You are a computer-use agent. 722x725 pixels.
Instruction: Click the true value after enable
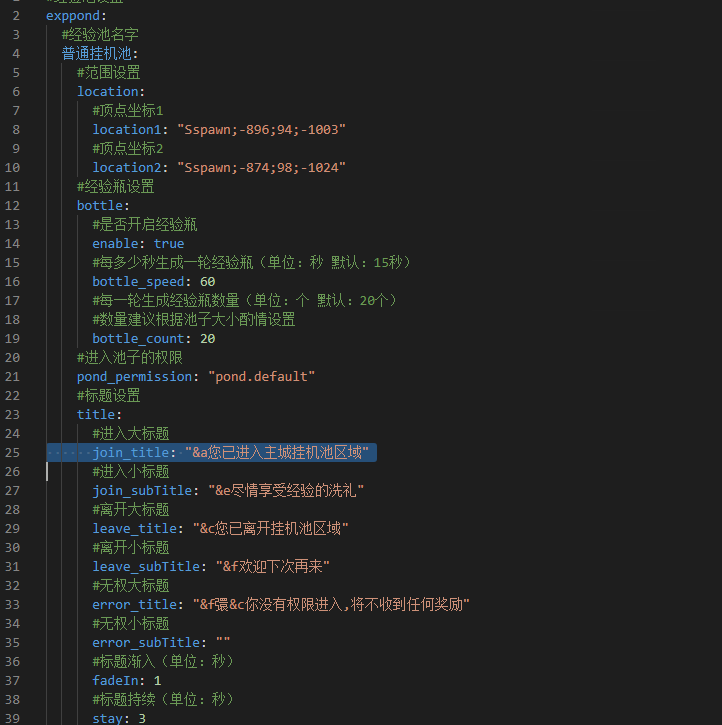pos(169,244)
